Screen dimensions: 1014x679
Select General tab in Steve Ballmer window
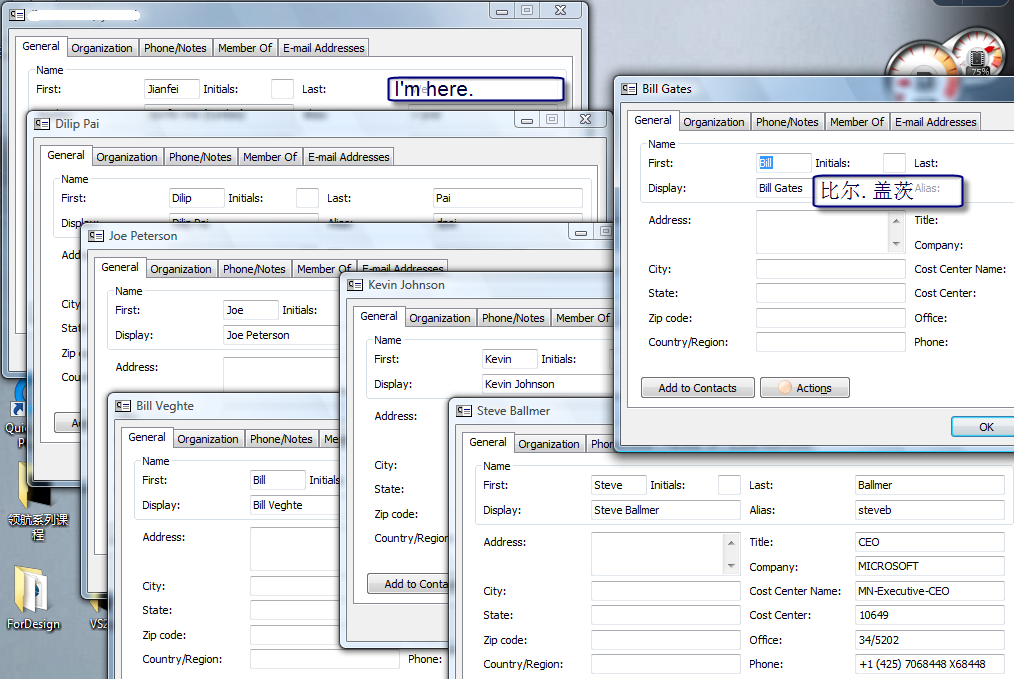pyautogui.click(x=488, y=442)
